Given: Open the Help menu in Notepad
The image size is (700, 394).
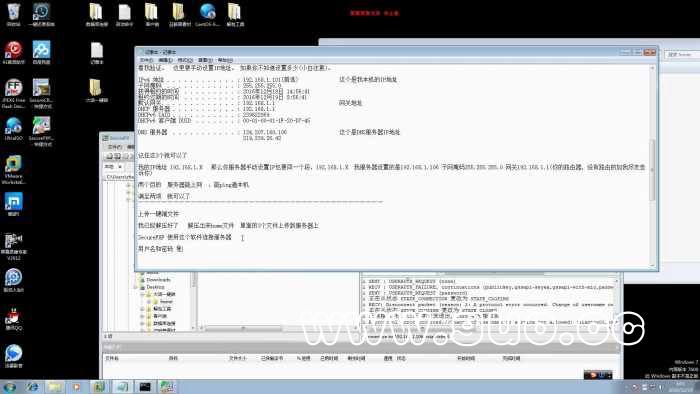Looking at the screenshot, I should point(225,60).
